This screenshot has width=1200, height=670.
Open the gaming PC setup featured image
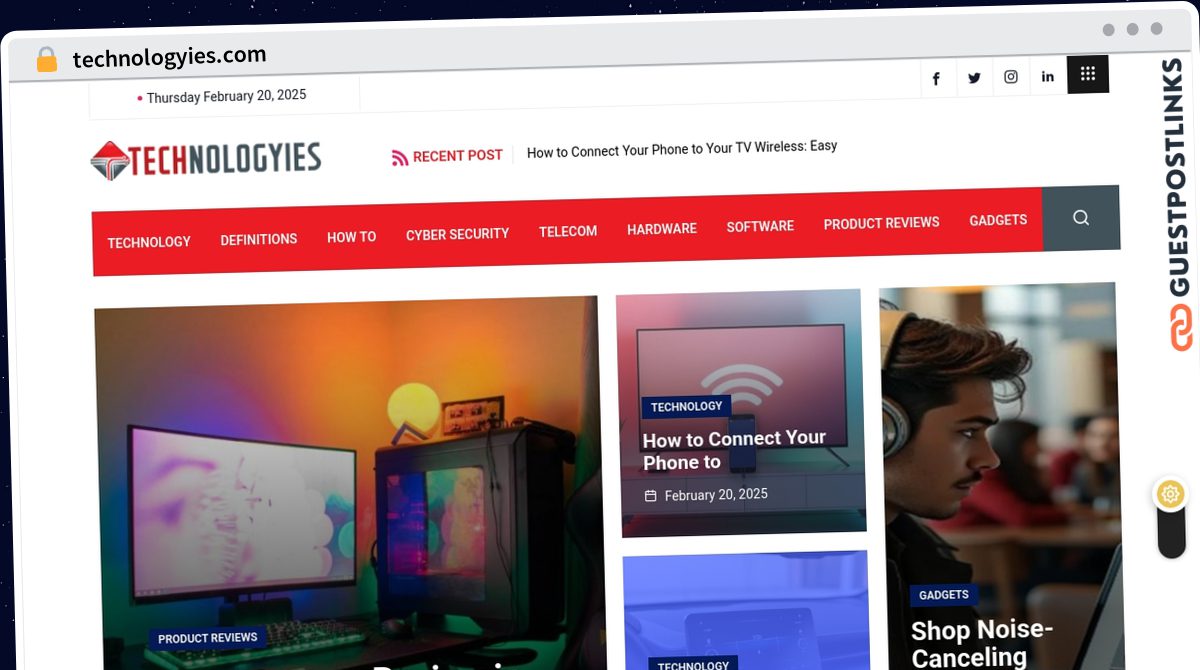pos(350,483)
